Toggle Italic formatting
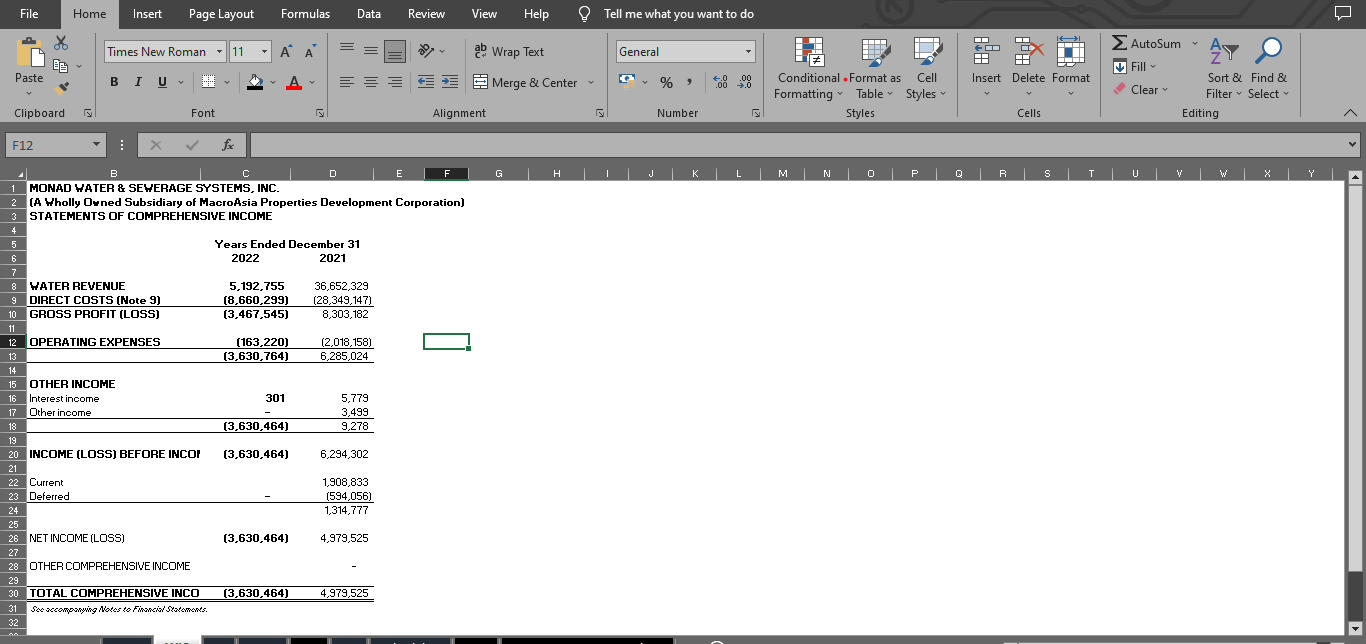 point(136,82)
